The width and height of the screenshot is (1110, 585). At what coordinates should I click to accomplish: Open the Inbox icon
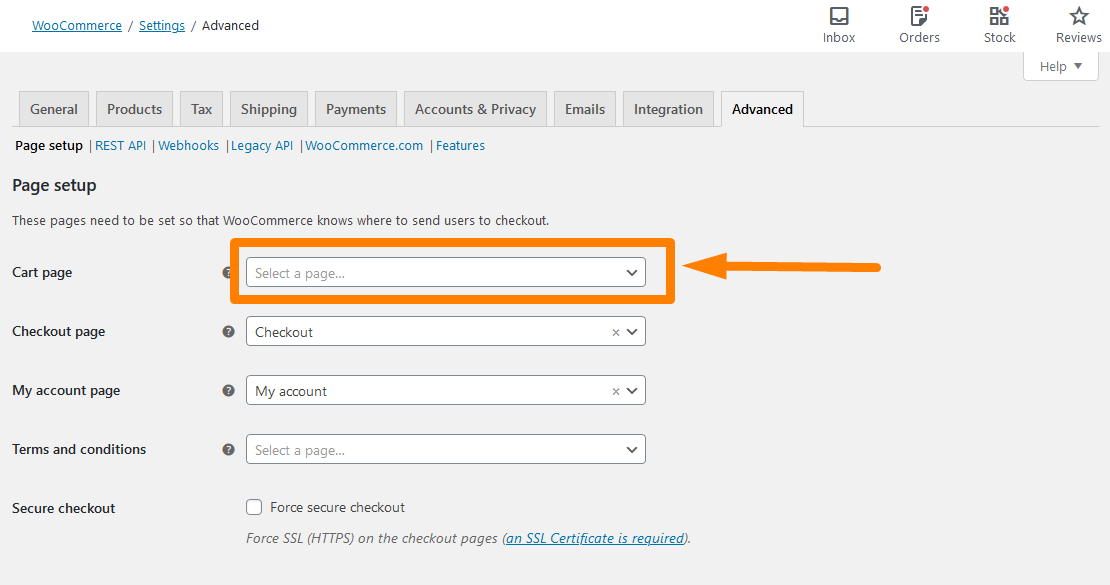tap(839, 16)
